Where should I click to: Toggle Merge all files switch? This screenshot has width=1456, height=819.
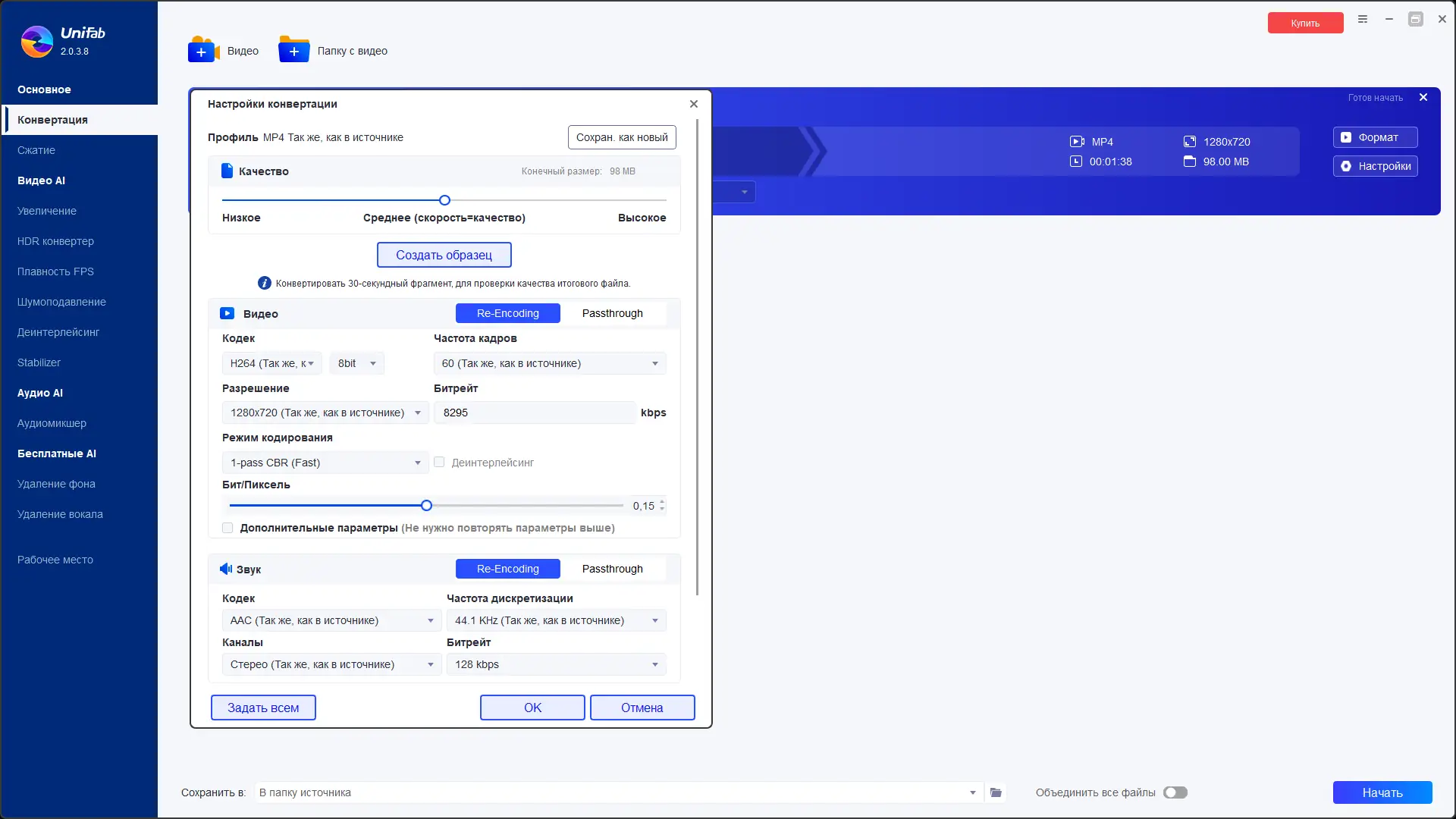(x=1175, y=792)
